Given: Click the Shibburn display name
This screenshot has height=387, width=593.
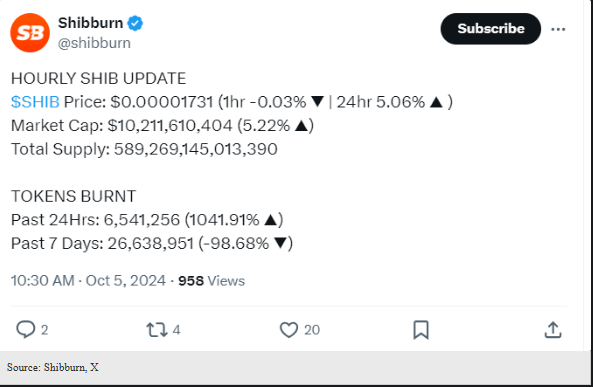Looking at the screenshot, I should (x=90, y=23).
